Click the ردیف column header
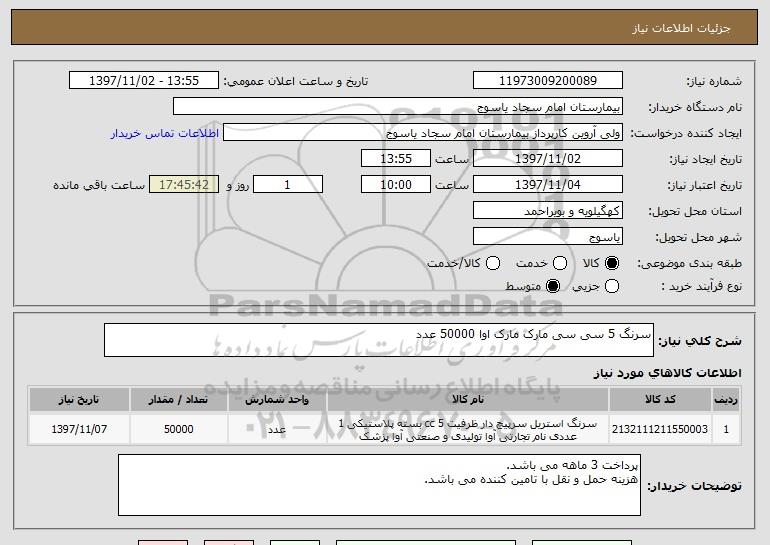 (x=726, y=400)
